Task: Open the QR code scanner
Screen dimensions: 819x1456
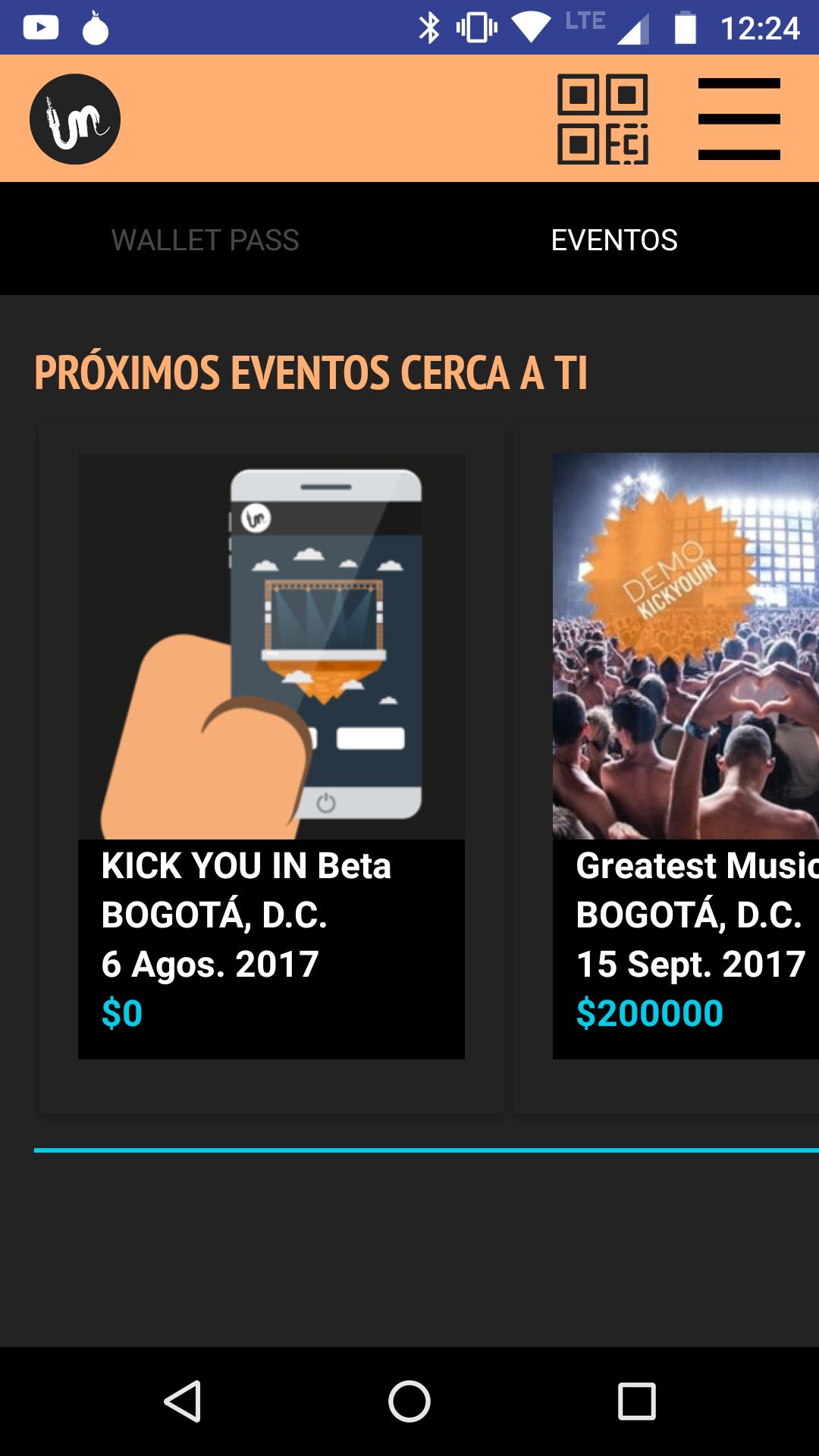Action: click(x=603, y=119)
